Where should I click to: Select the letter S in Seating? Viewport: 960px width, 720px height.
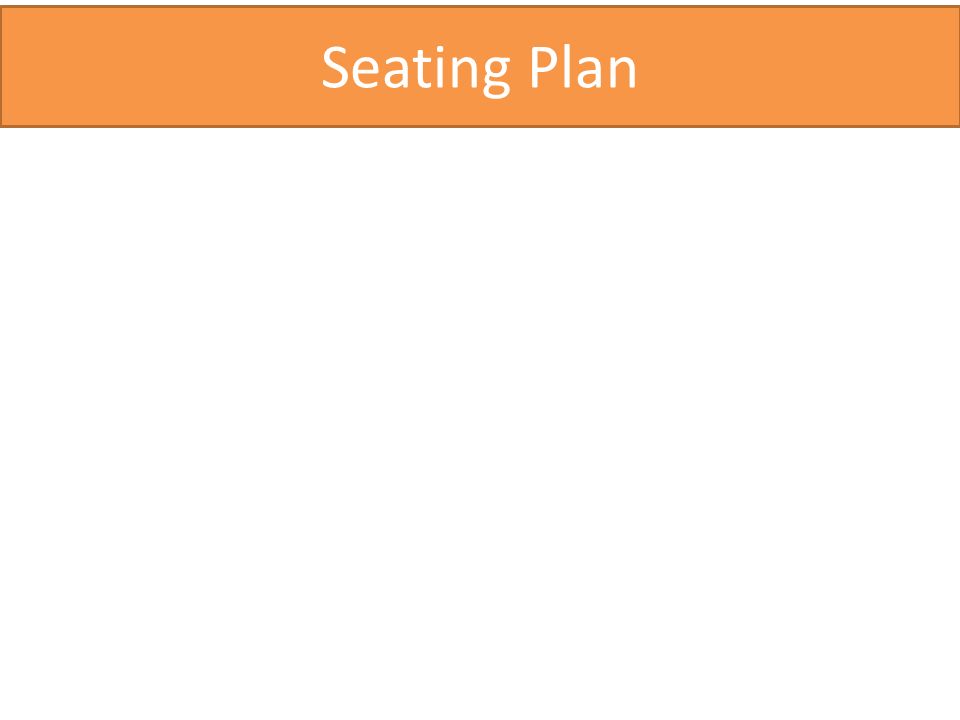coord(336,67)
